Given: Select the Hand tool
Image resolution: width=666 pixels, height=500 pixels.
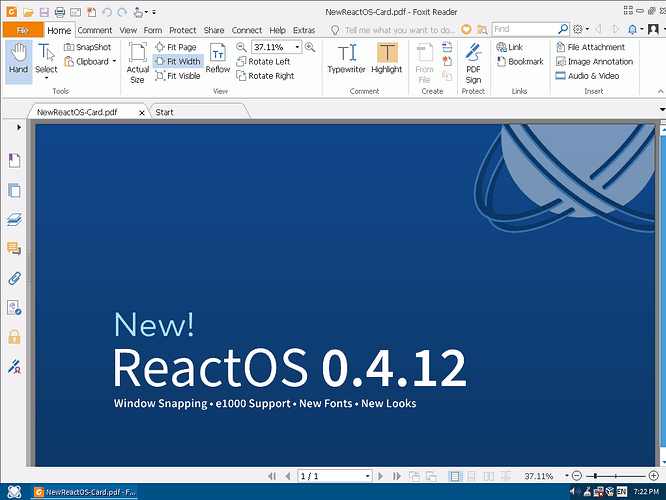Looking at the screenshot, I should coord(19,61).
